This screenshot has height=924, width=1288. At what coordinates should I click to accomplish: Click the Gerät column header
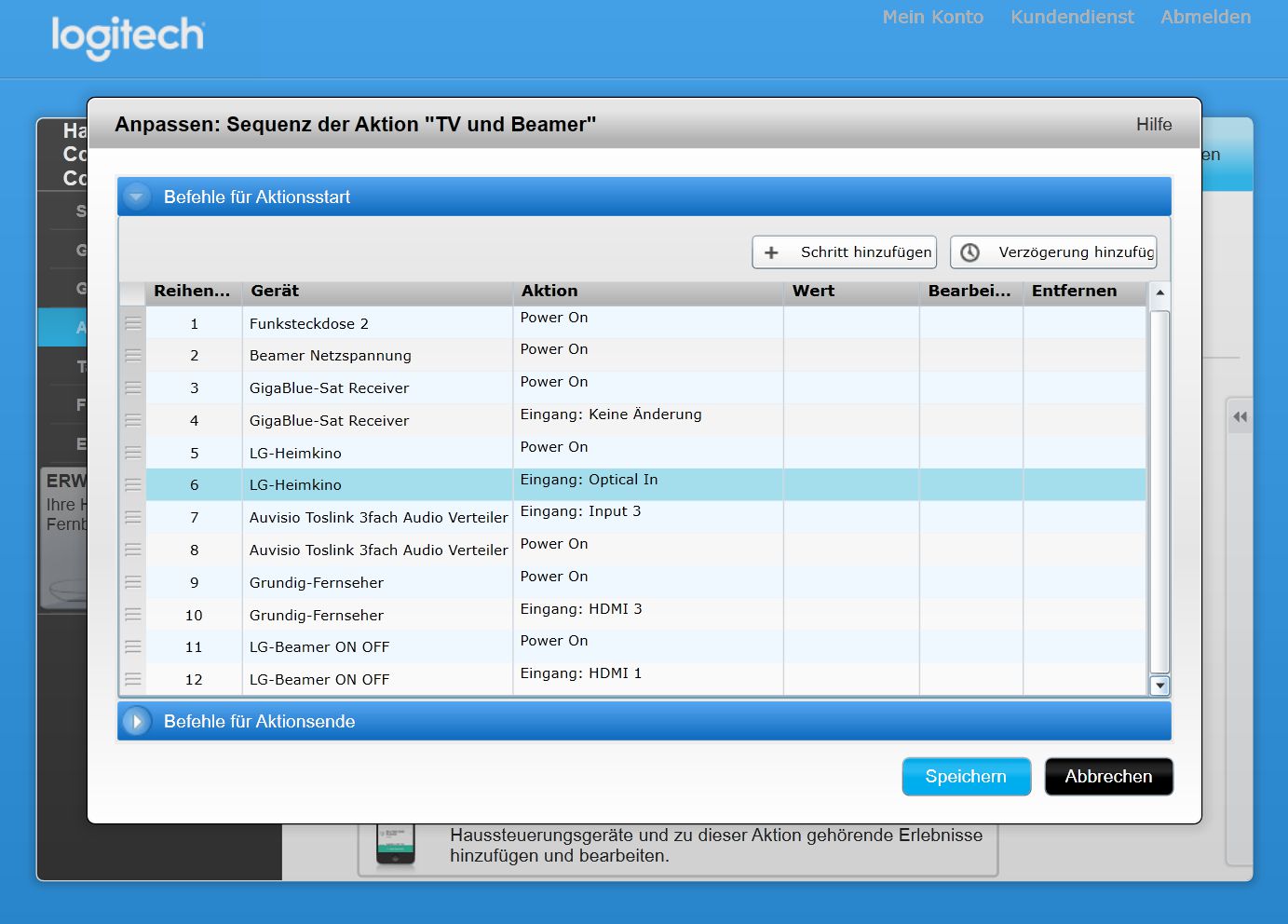coord(275,291)
